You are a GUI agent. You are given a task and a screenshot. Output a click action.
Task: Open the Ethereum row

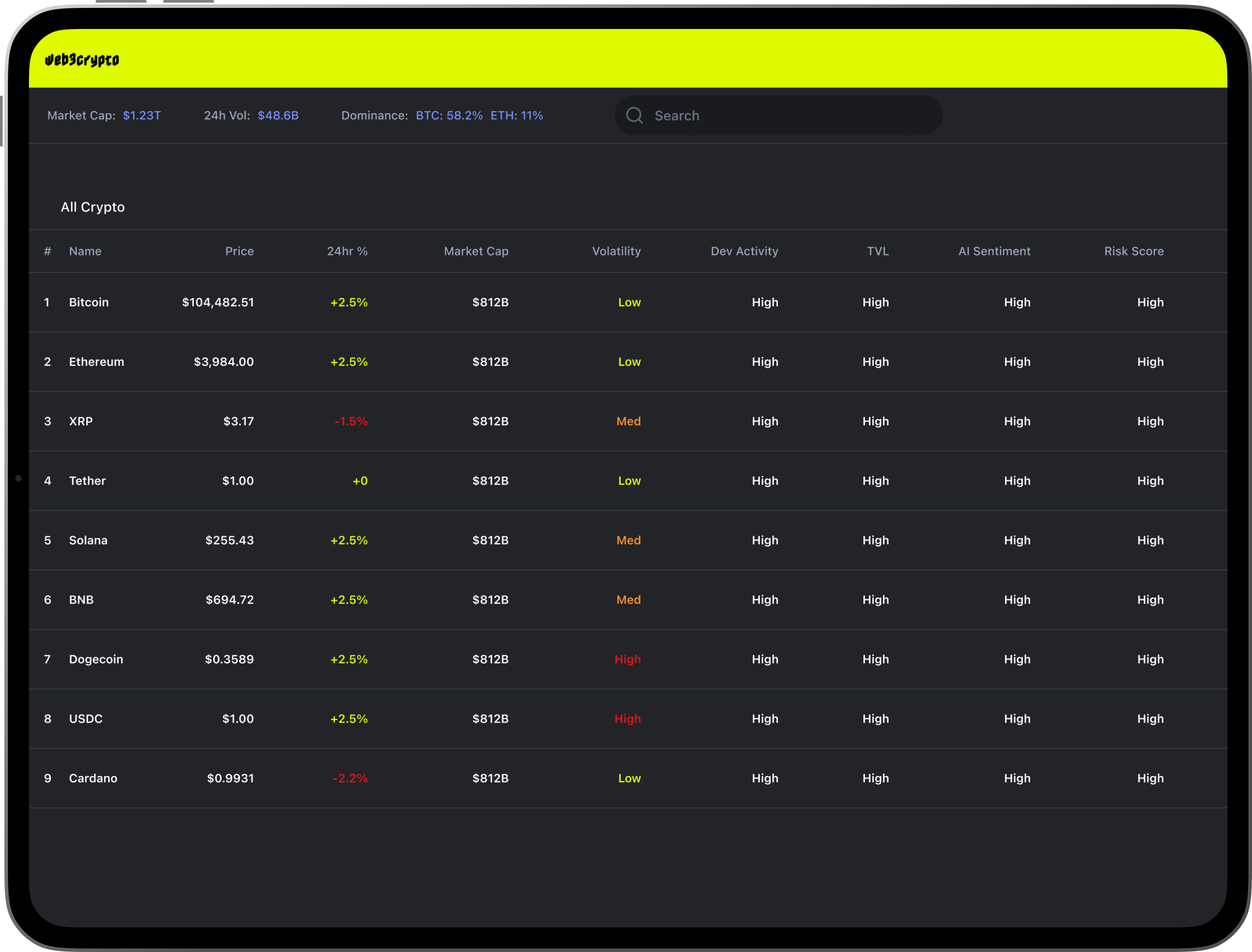pos(97,361)
